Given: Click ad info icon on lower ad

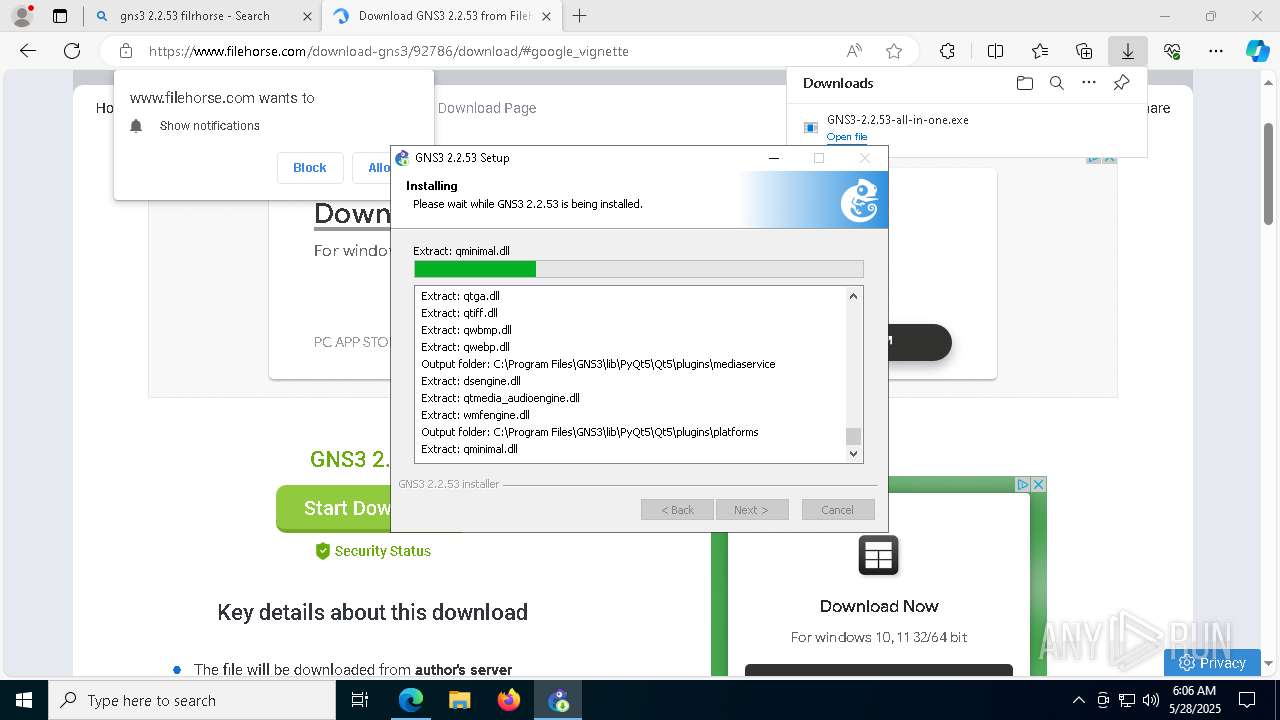Looking at the screenshot, I should click(x=1023, y=484).
